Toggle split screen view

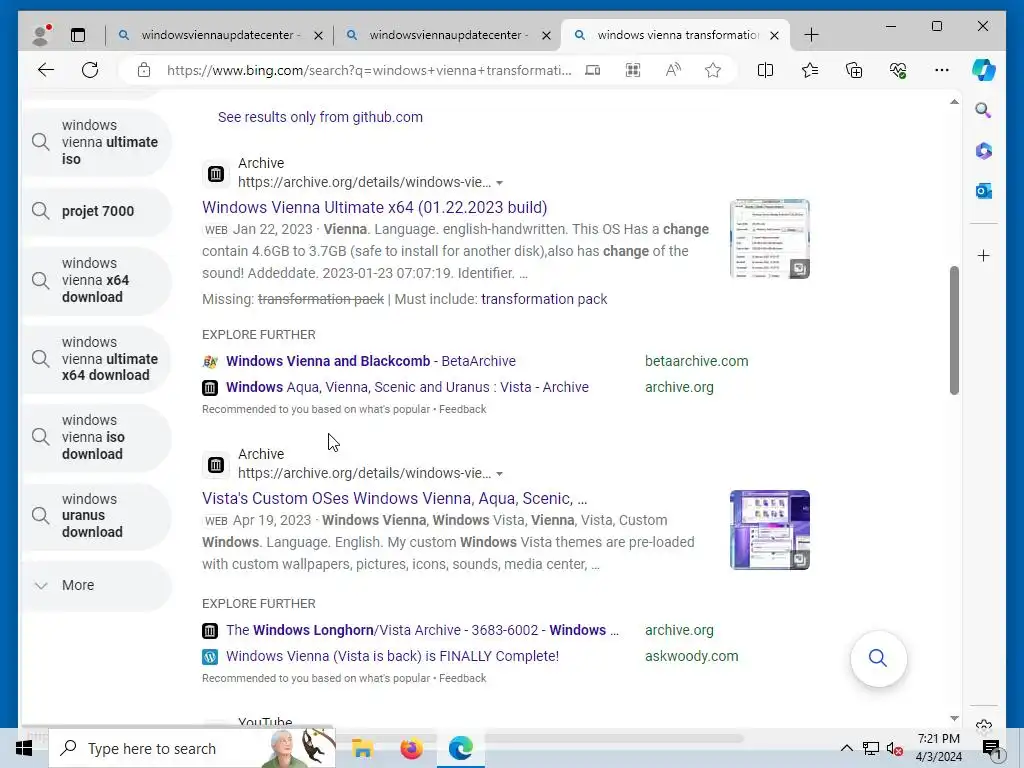coord(765,70)
